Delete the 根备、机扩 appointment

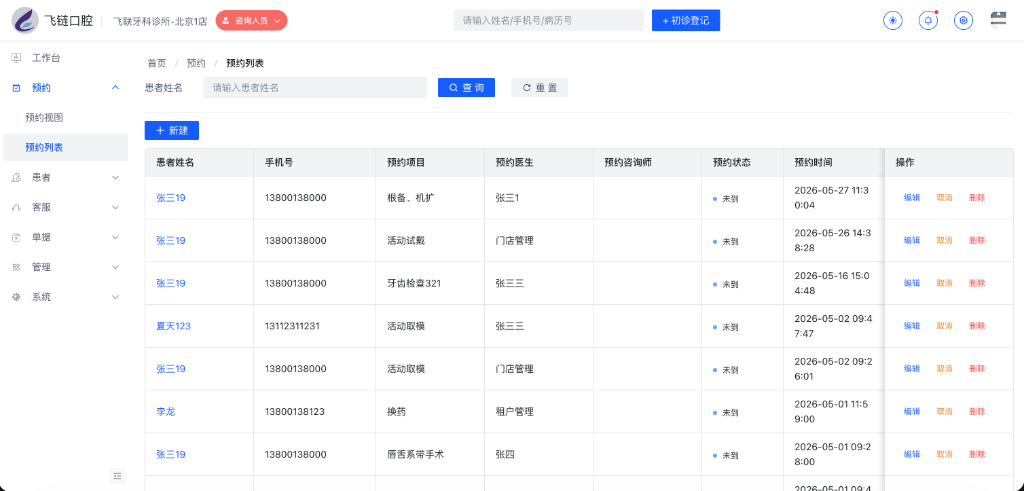point(977,198)
